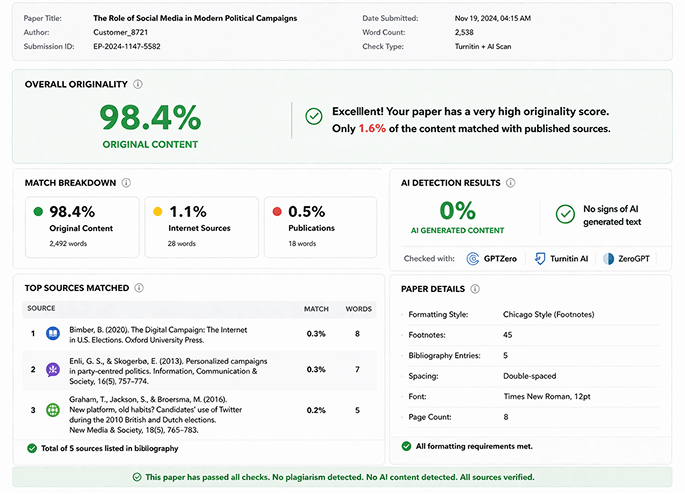Click the MATCH column header
Image resolution: width=685 pixels, height=494 pixels.
click(315, 309)
